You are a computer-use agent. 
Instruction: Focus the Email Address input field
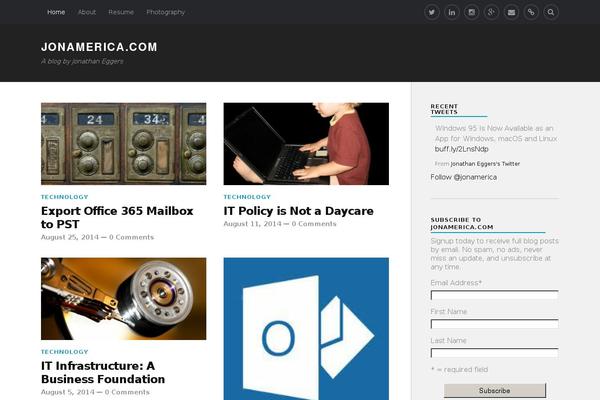pos(494,295)
